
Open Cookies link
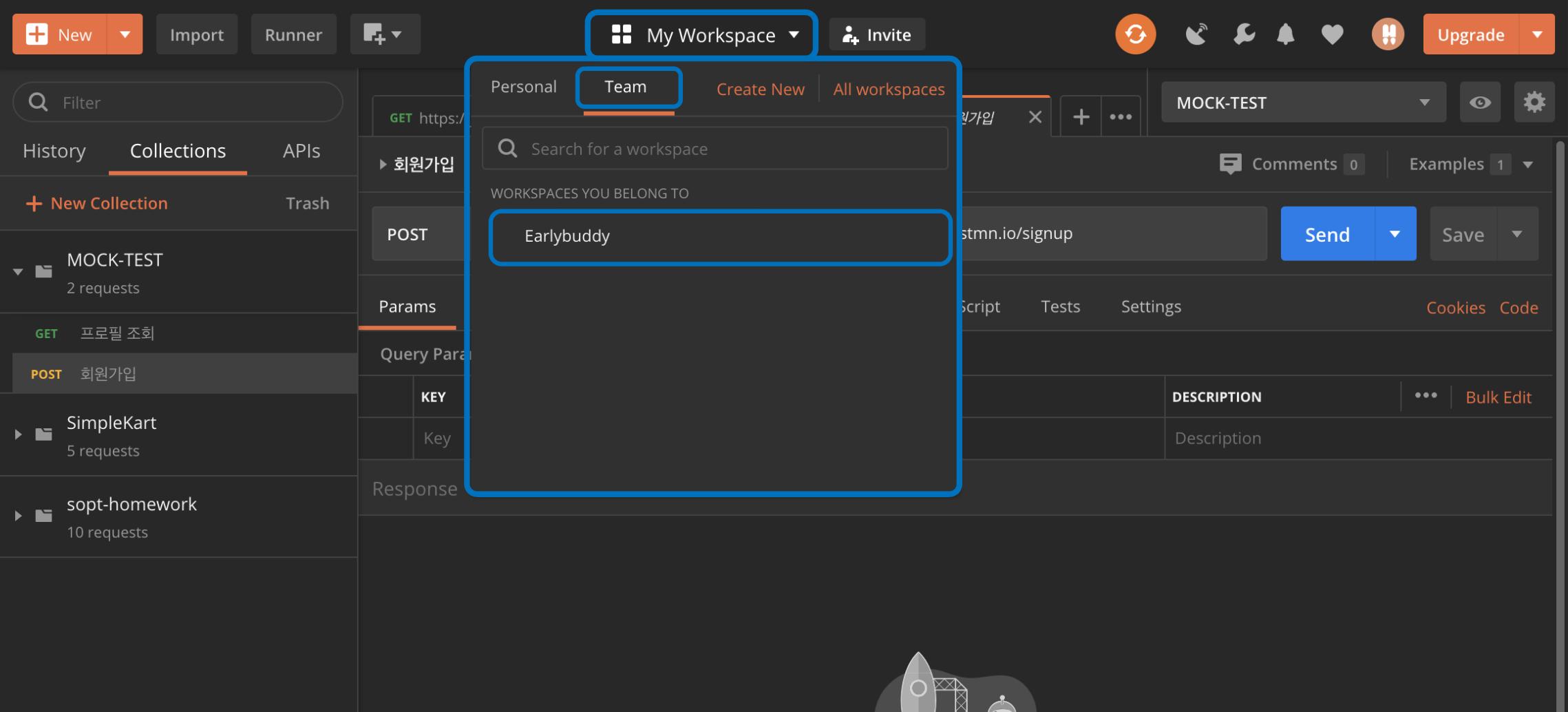click(1455, 307)
